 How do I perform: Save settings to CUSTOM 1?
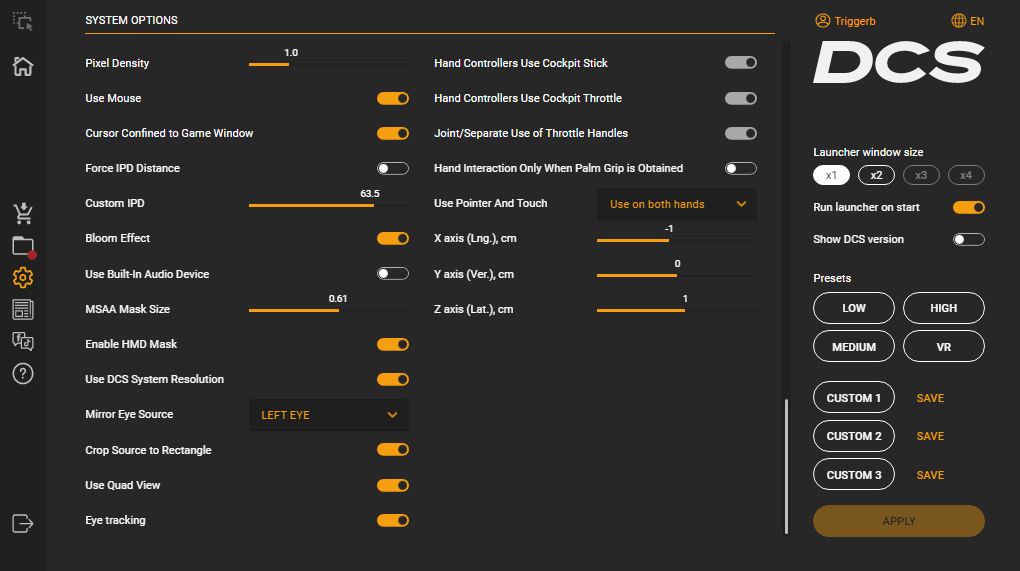click(930, 398)
